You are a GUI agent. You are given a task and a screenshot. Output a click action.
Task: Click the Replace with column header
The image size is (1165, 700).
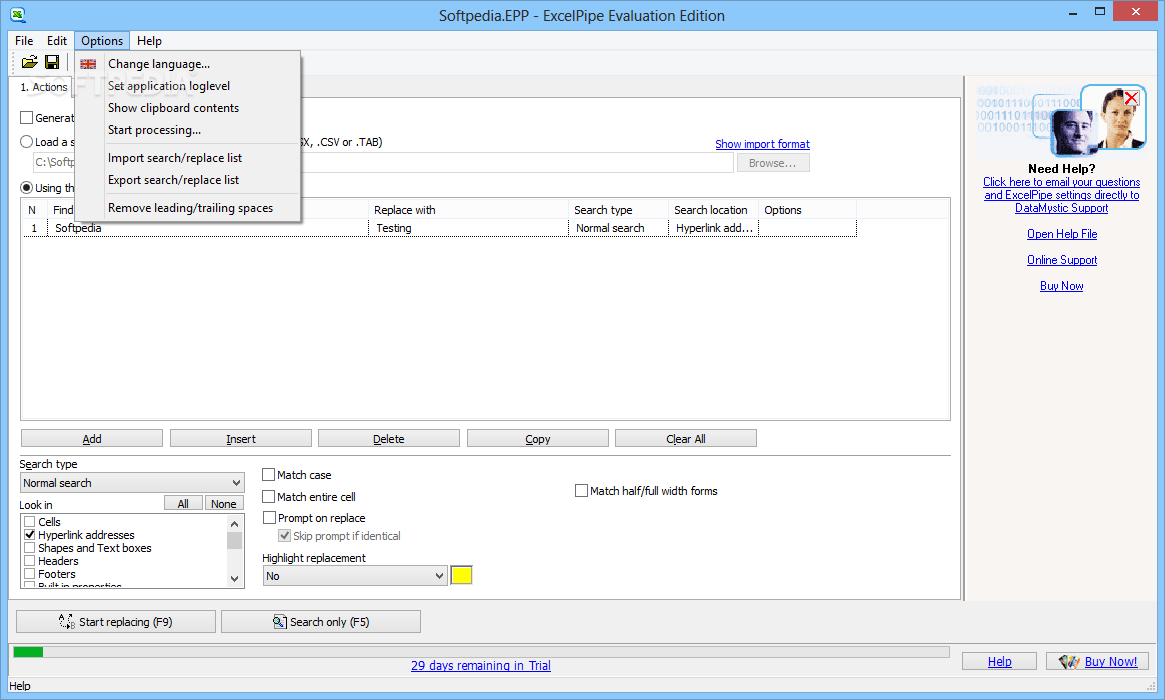click(x=468, y=210)
